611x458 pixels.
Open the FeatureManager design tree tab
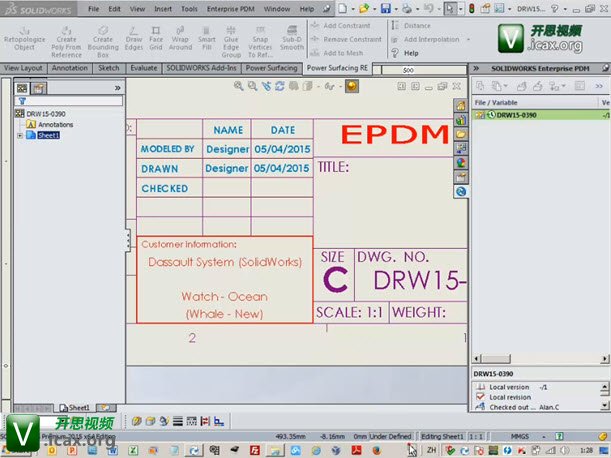tap(23, 88)
